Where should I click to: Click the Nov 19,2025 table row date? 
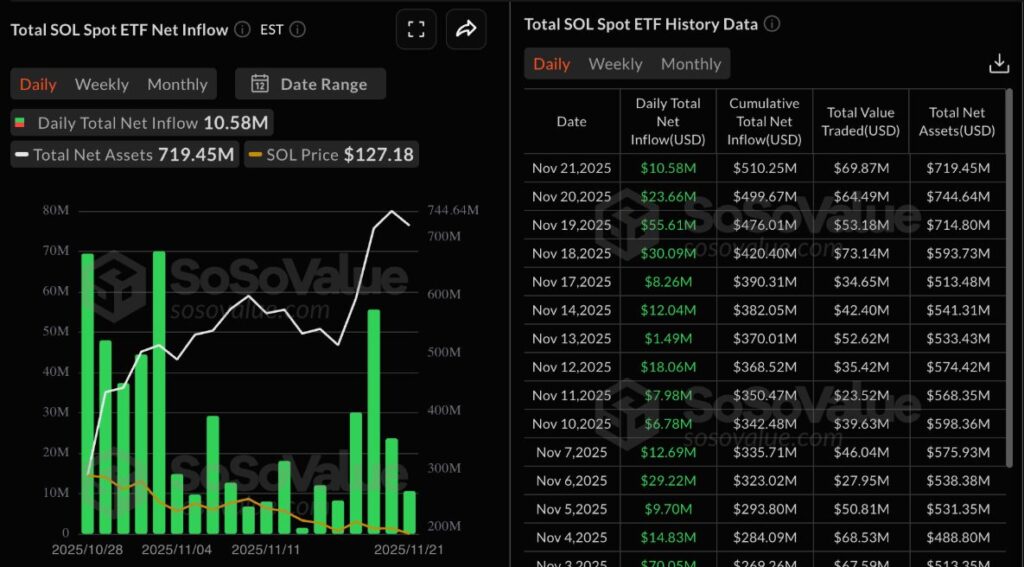click(x=571, y=225)
